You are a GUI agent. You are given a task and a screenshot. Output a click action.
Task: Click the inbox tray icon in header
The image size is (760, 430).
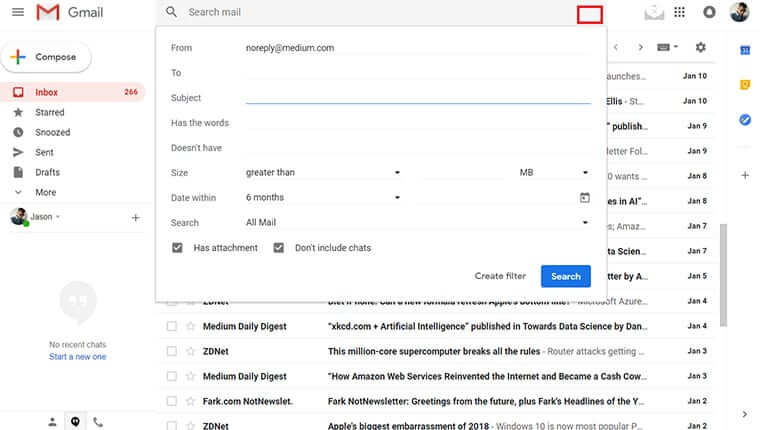(x=654, y=13)
